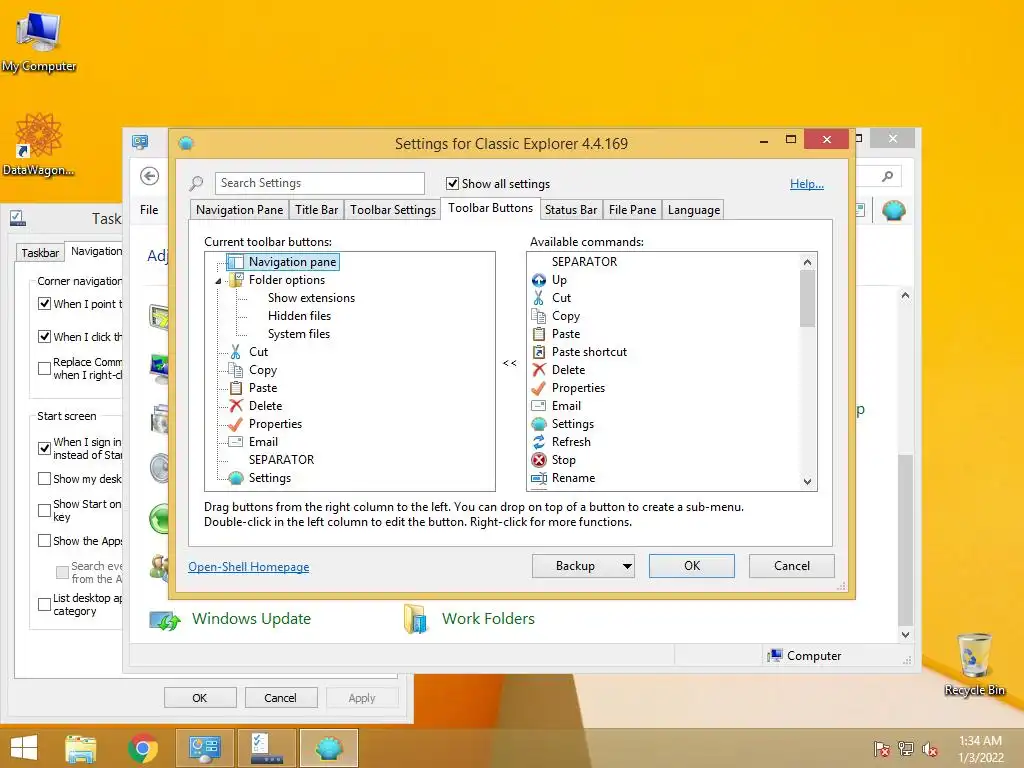This screenshot has height=768, width=1024.
Task: Click Windows Start button
Action: click(x=24, y=748)
